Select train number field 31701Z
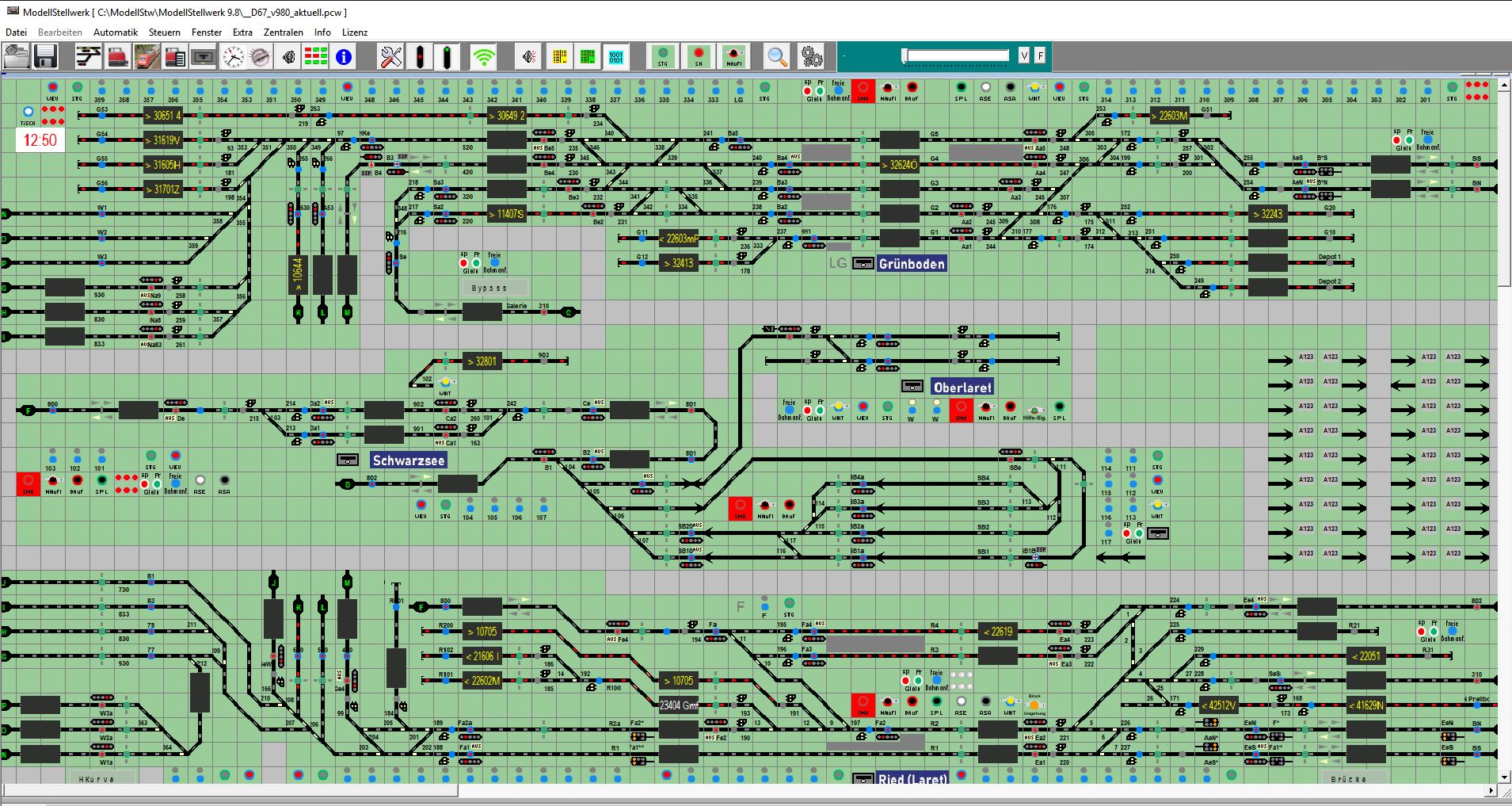This screenshot has height=806, width=1512. point(162,189)
